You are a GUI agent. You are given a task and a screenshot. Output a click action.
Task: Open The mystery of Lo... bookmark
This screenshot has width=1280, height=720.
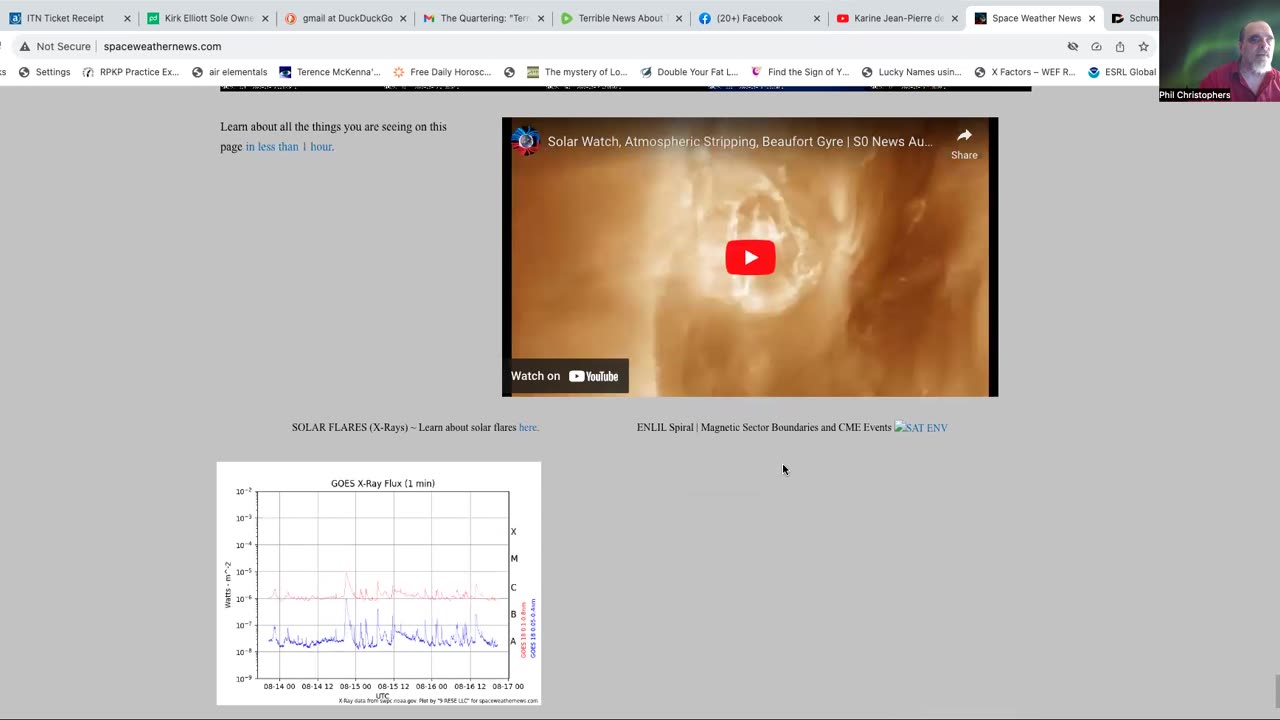pos(577,72)
